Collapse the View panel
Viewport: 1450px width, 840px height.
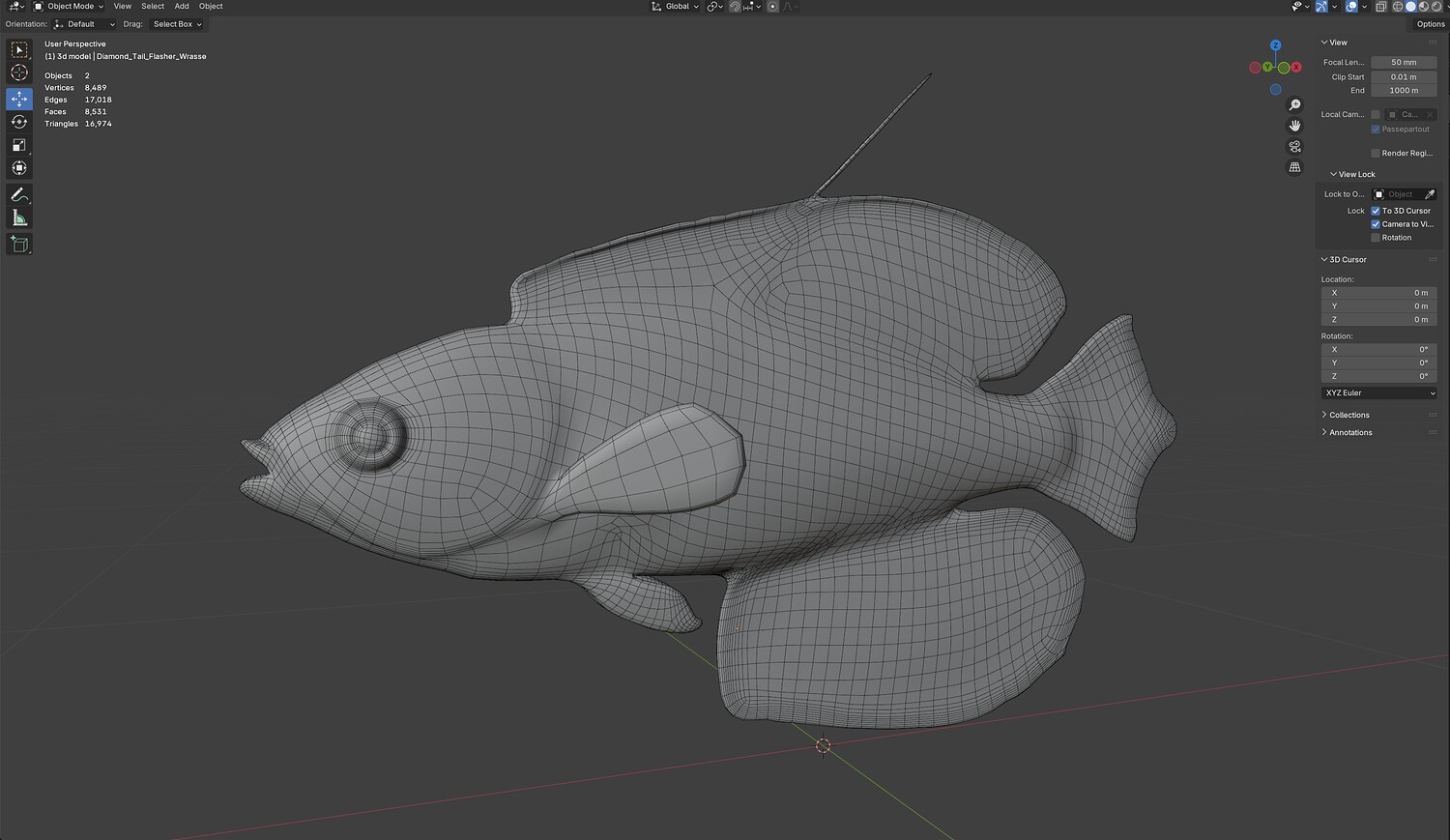(1334, 43)
